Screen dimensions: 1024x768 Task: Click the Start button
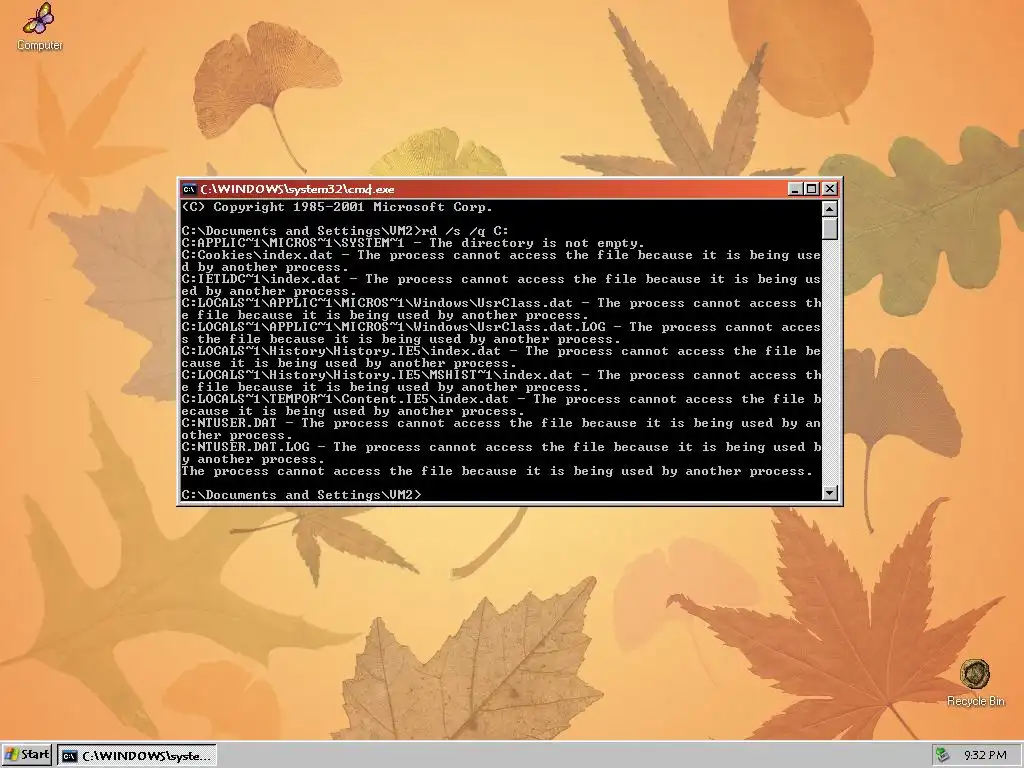(27, 755)
